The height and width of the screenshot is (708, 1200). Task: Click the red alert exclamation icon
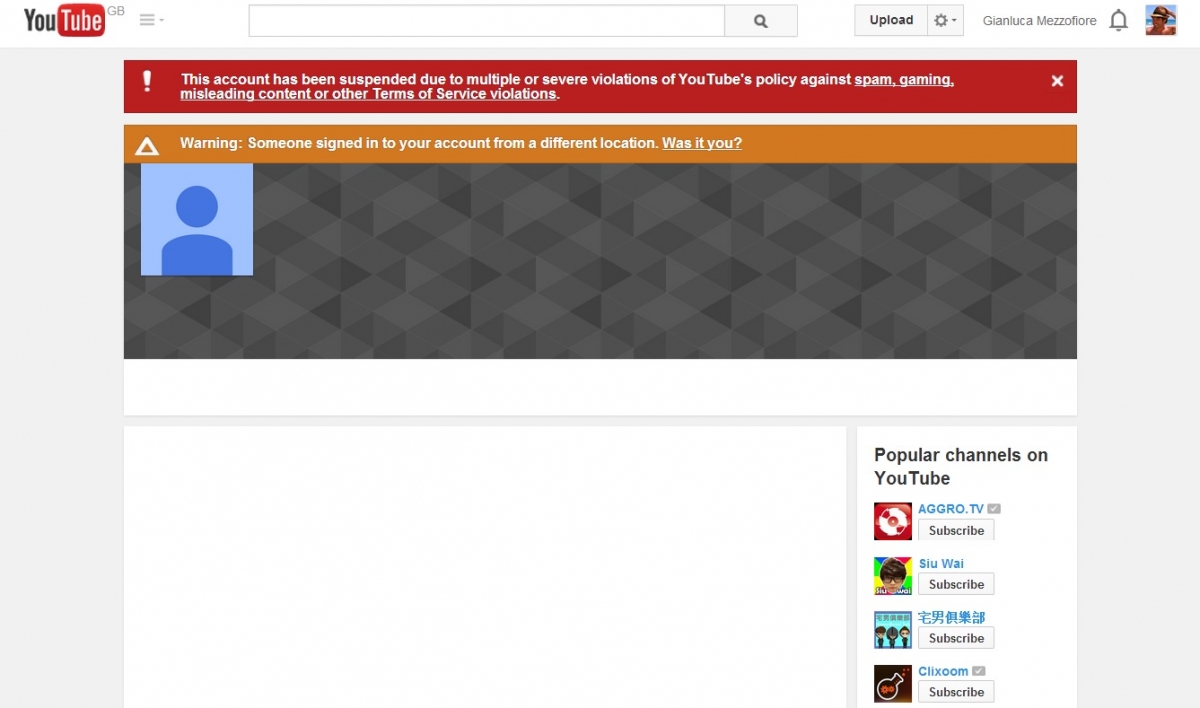(147, 82)
